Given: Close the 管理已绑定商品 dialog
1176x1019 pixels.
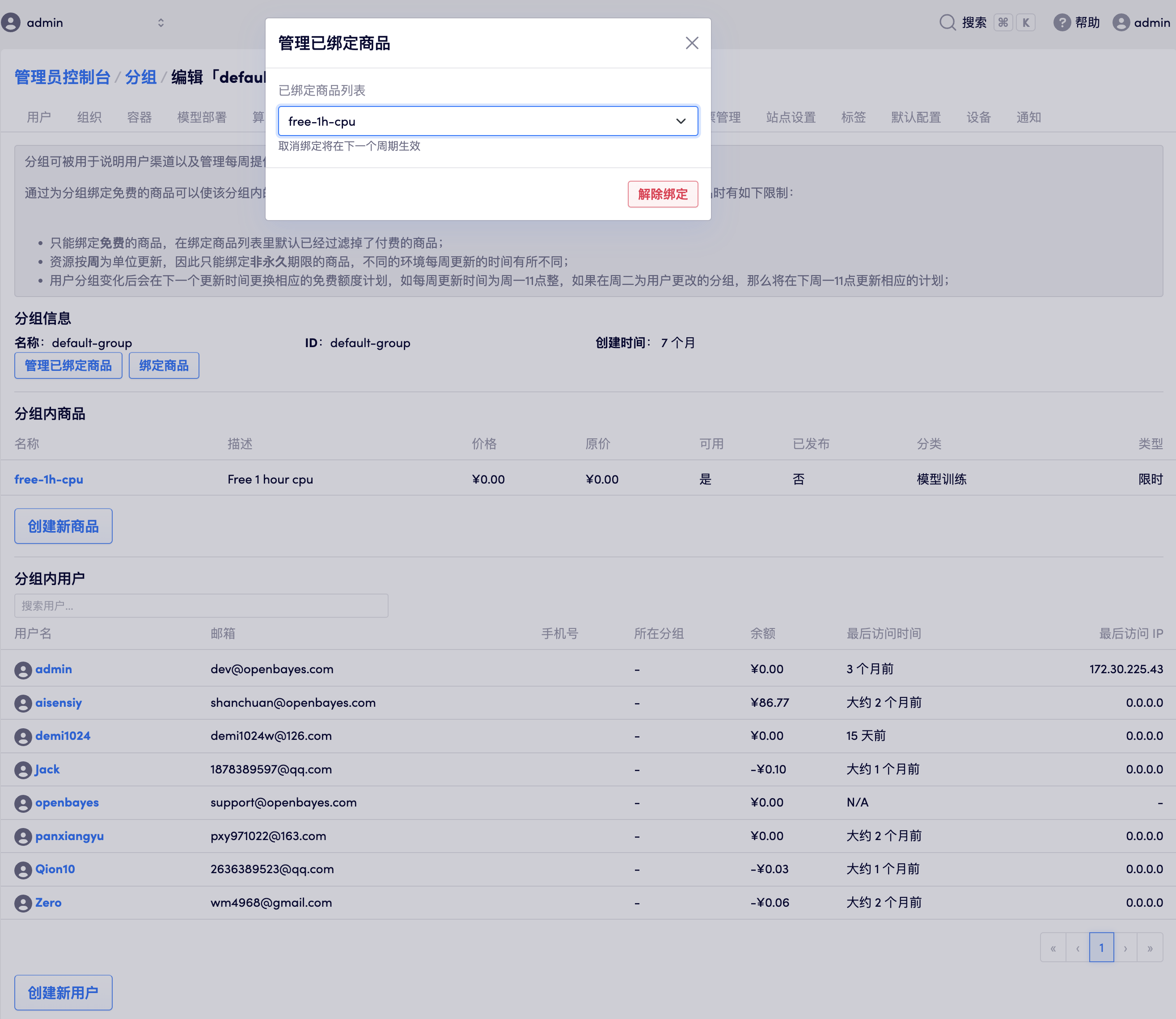Looking at the screenshot, I should [691, 43].
